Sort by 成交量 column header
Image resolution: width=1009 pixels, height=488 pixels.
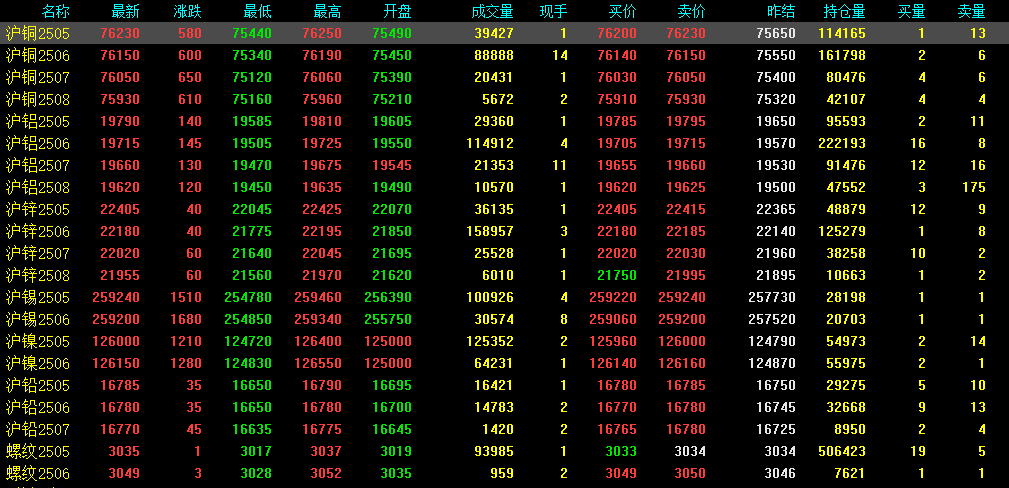pos(492,11)
